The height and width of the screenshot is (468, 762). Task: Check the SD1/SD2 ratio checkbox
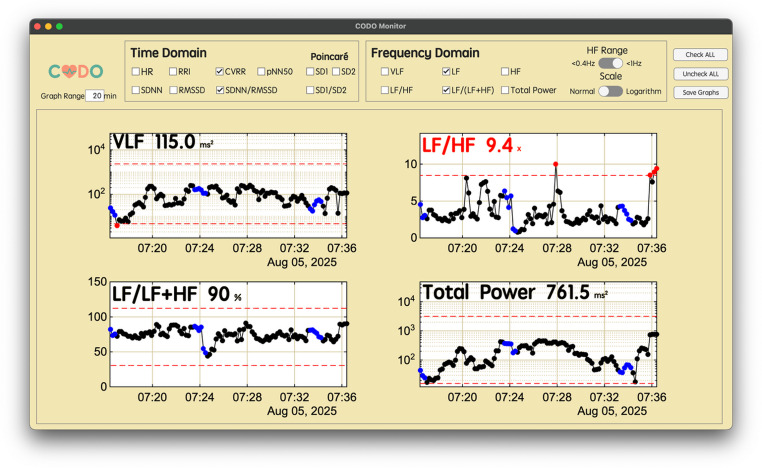[x=310, y=90]
